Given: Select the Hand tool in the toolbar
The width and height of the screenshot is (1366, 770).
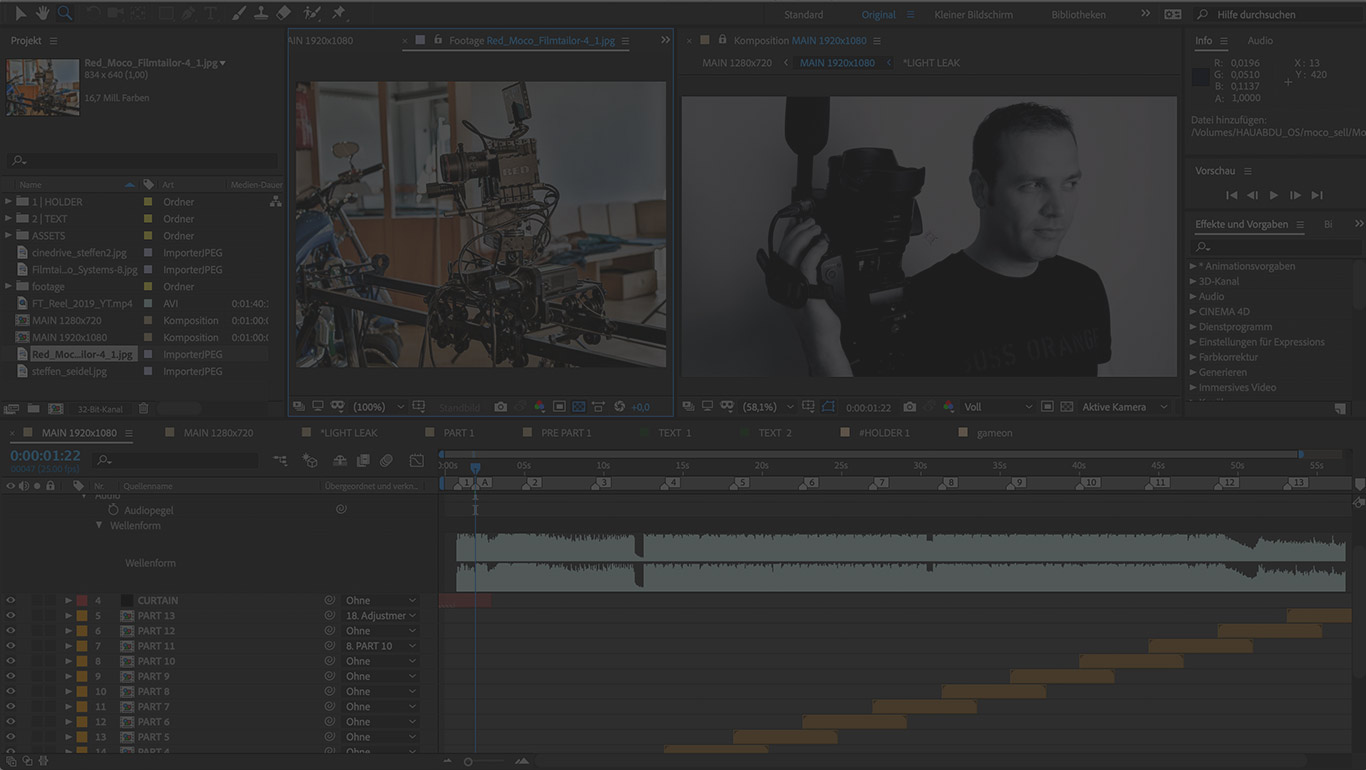Looking at the screenshot, I should click(41, 13).
